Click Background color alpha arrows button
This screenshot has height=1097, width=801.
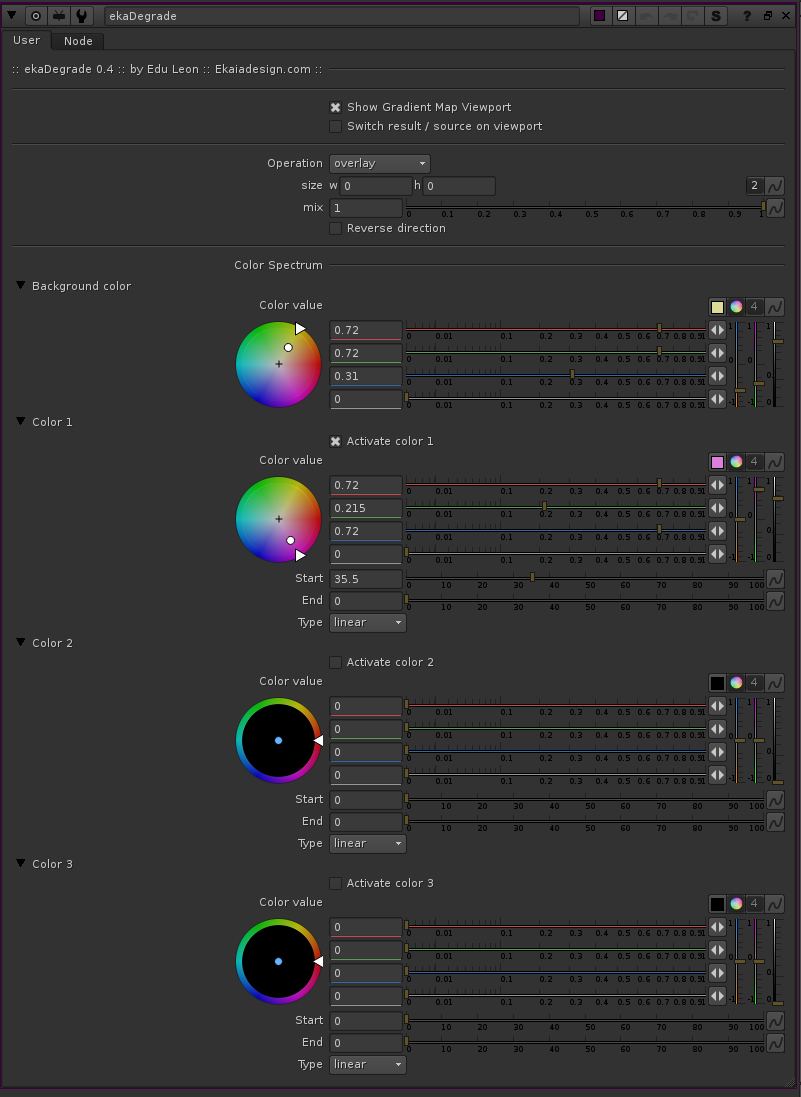click(717, 399)
